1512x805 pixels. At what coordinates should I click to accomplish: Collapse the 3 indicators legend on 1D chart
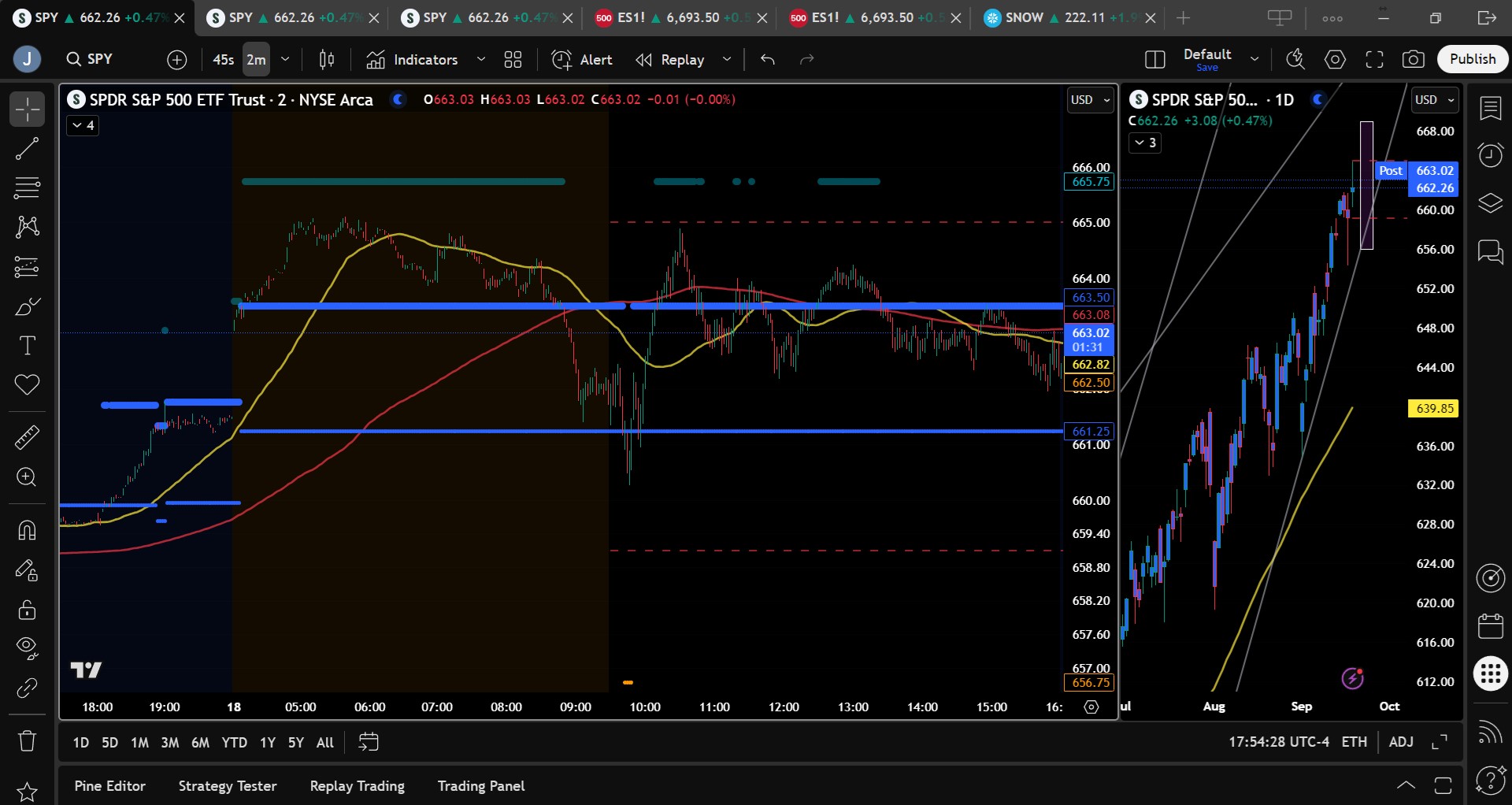tap(1144, 143)
